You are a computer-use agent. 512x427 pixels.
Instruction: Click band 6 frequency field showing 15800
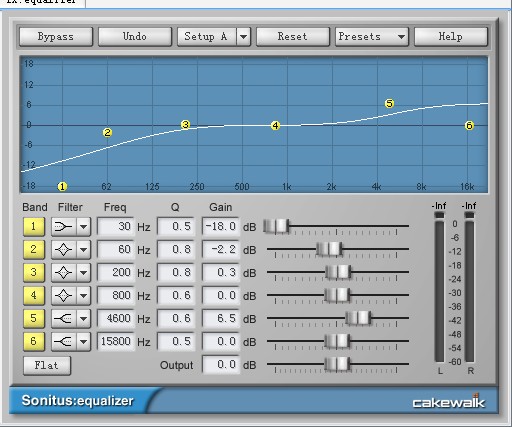(x=116, y=341)
